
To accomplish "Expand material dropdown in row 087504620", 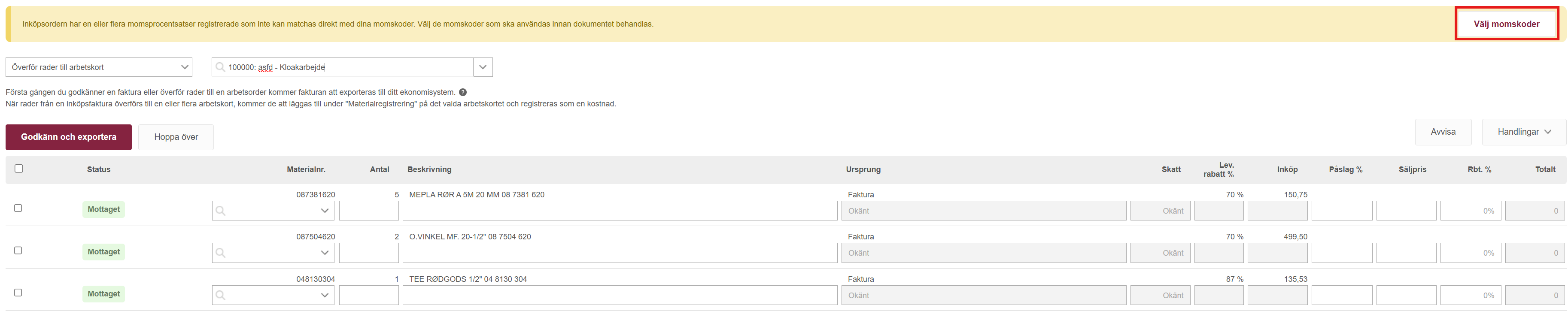I will pyautogui.click(x=325, y=253).
